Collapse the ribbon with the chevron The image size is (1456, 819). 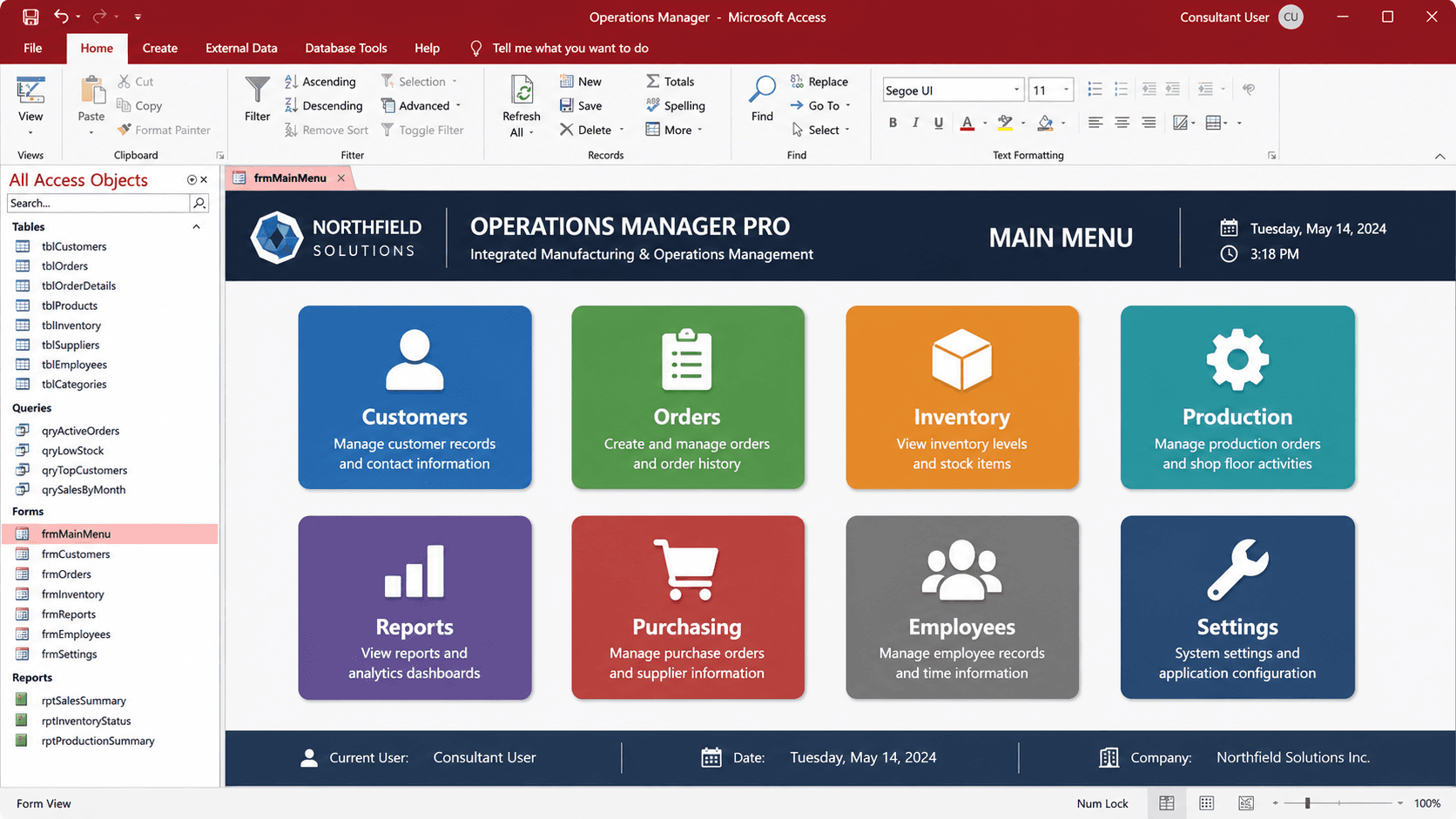(1439, 156)
